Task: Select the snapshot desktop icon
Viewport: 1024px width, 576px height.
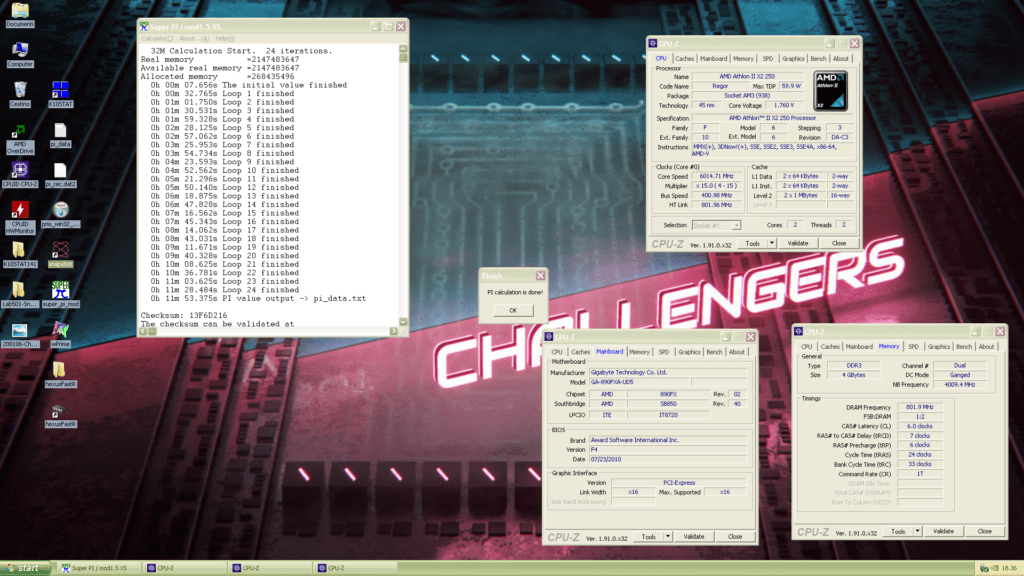Action: (x=60, y=255)
